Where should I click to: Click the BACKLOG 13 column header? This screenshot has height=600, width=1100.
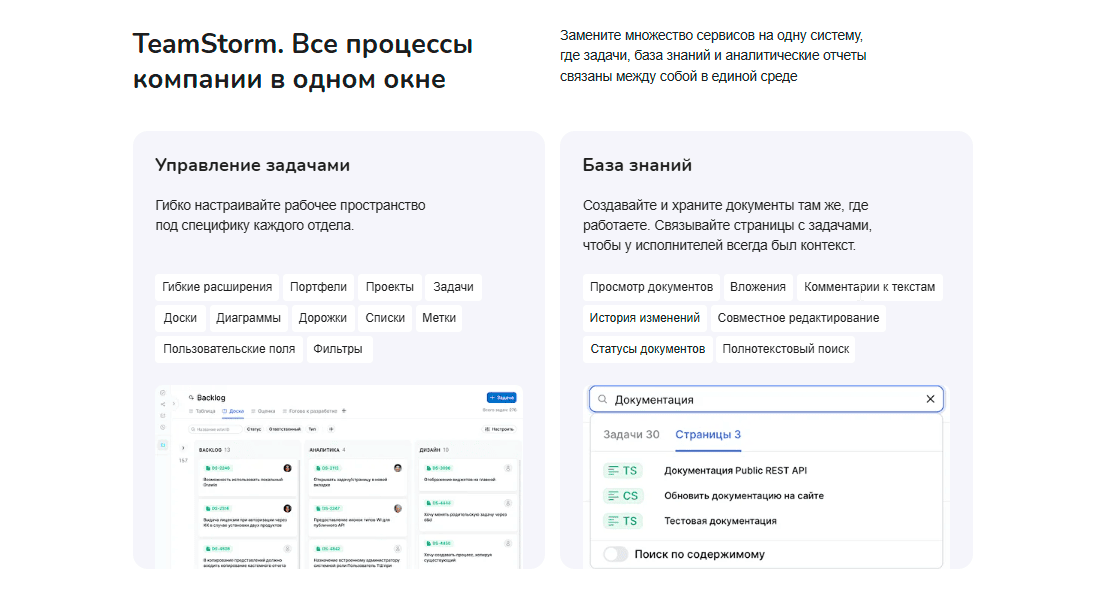[x=214, y=450]
